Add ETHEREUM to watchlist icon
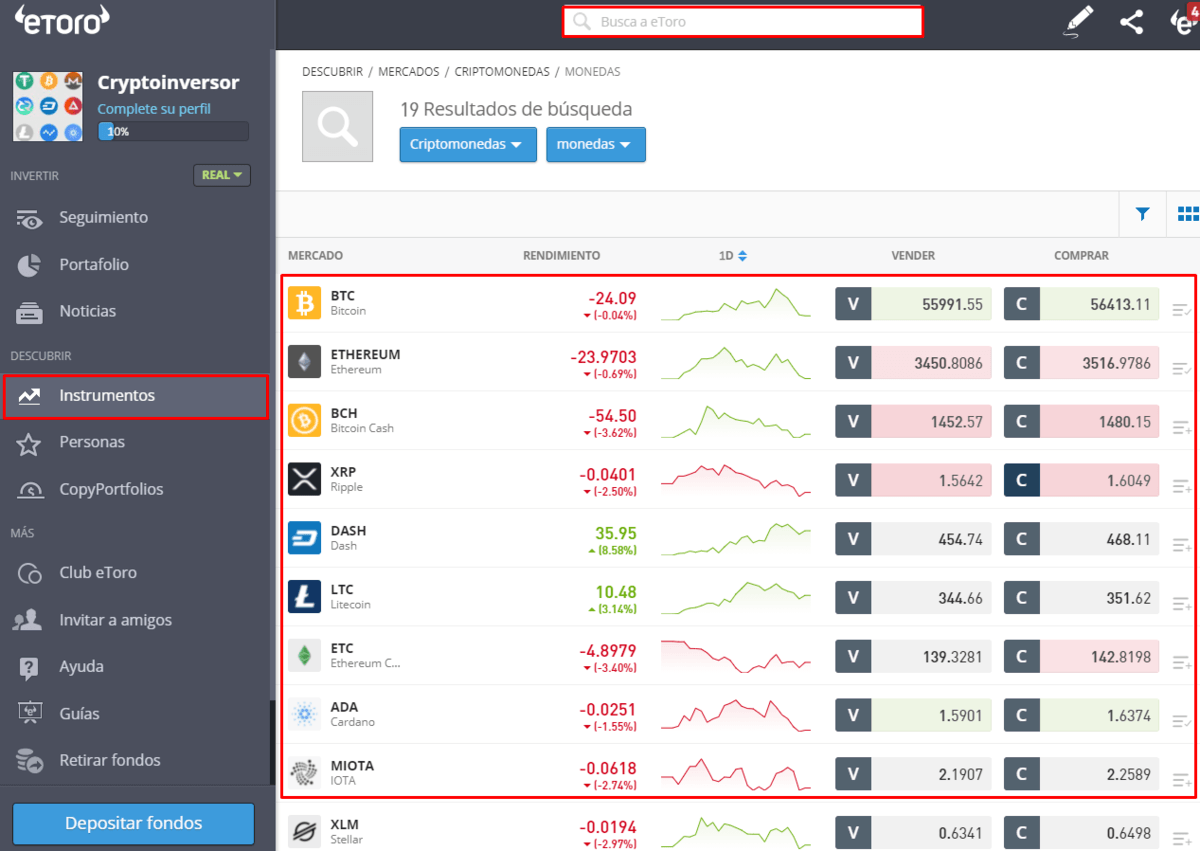This screenshot has width=1200, height=851. click(x=1181, y=369)
